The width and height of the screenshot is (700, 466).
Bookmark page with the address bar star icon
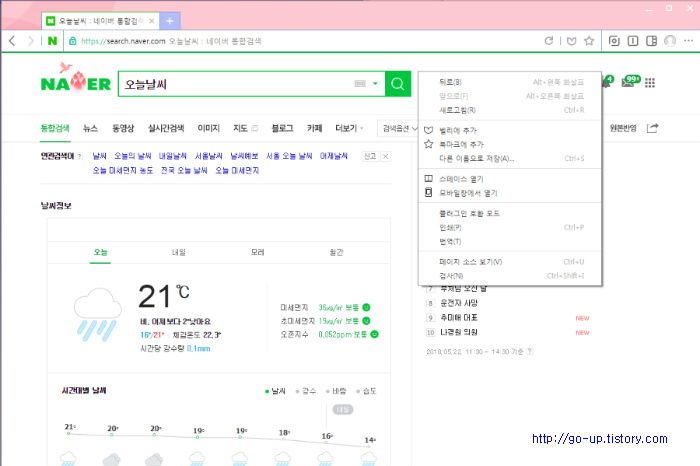(589, 41)
